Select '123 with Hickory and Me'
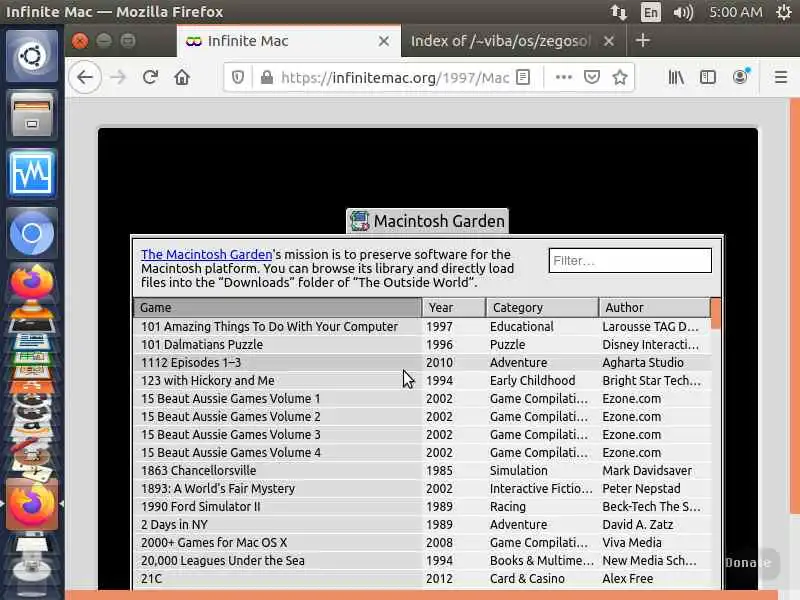Viewport: 800px width, 600px height. (421, 381)
